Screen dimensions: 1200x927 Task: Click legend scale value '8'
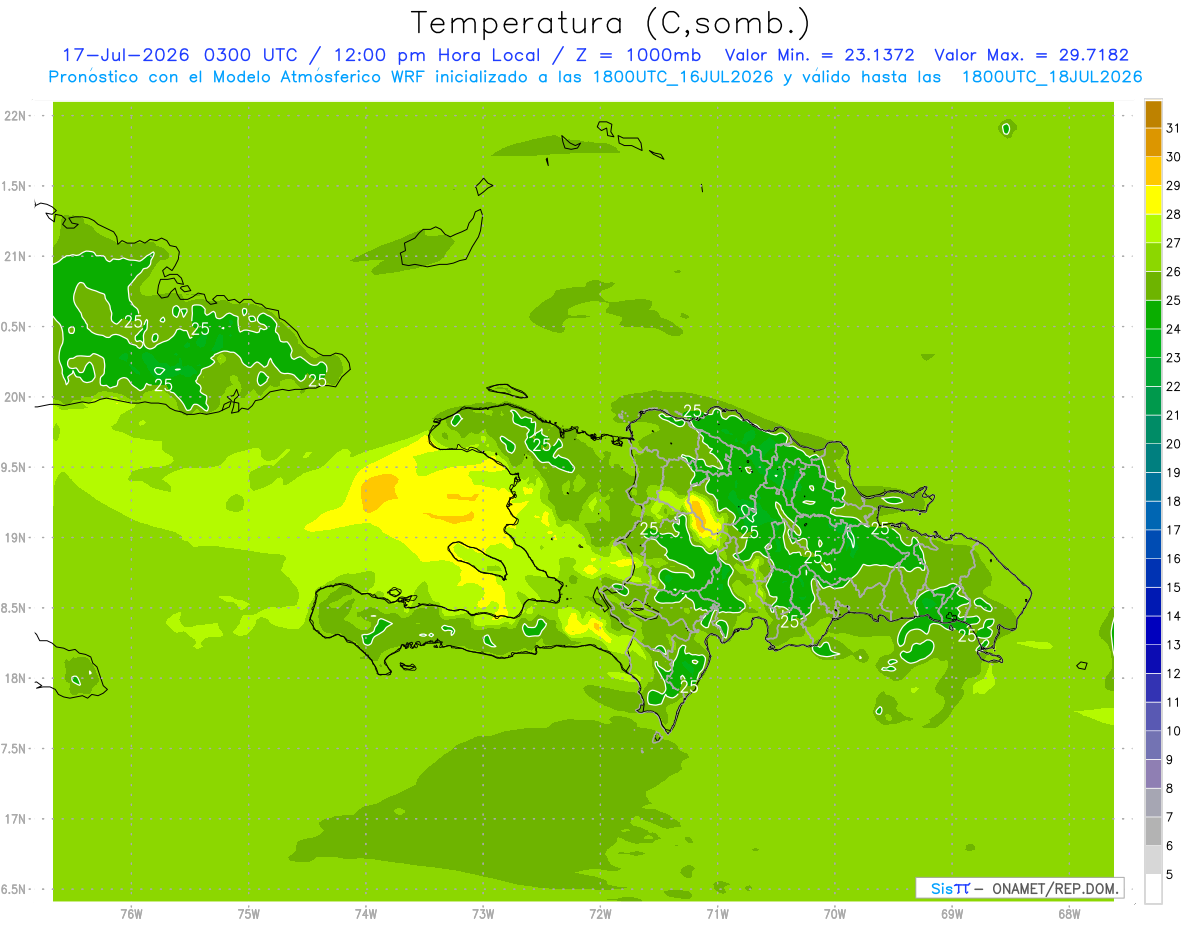pyautogui.click(x=1170, y=788)
